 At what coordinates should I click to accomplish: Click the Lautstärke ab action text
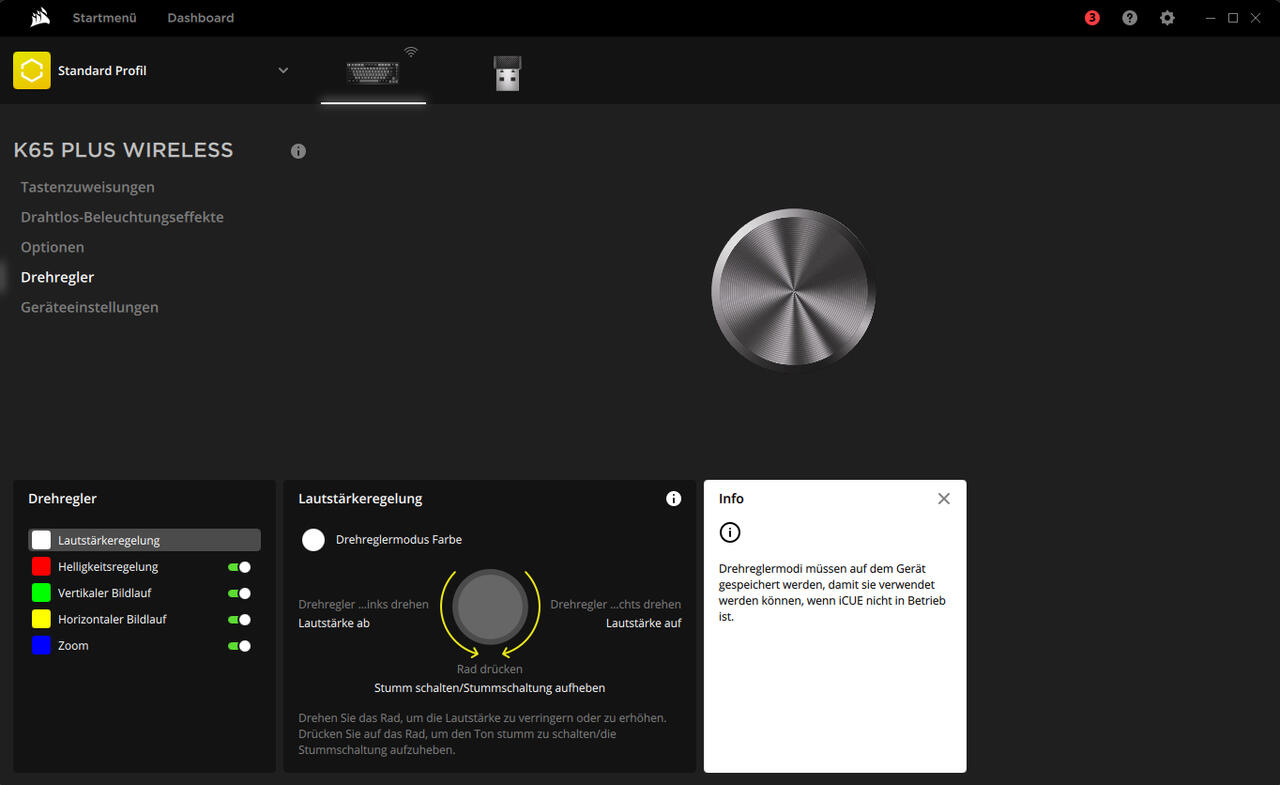pos(334,623)
